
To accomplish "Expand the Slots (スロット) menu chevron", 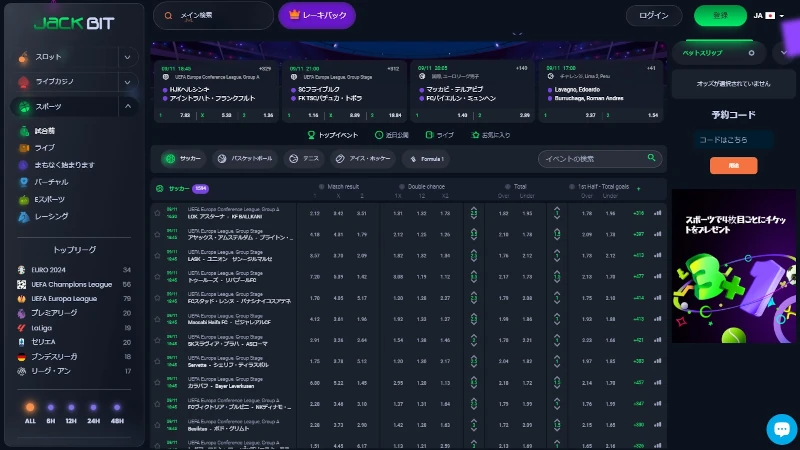I will [127, 57].
